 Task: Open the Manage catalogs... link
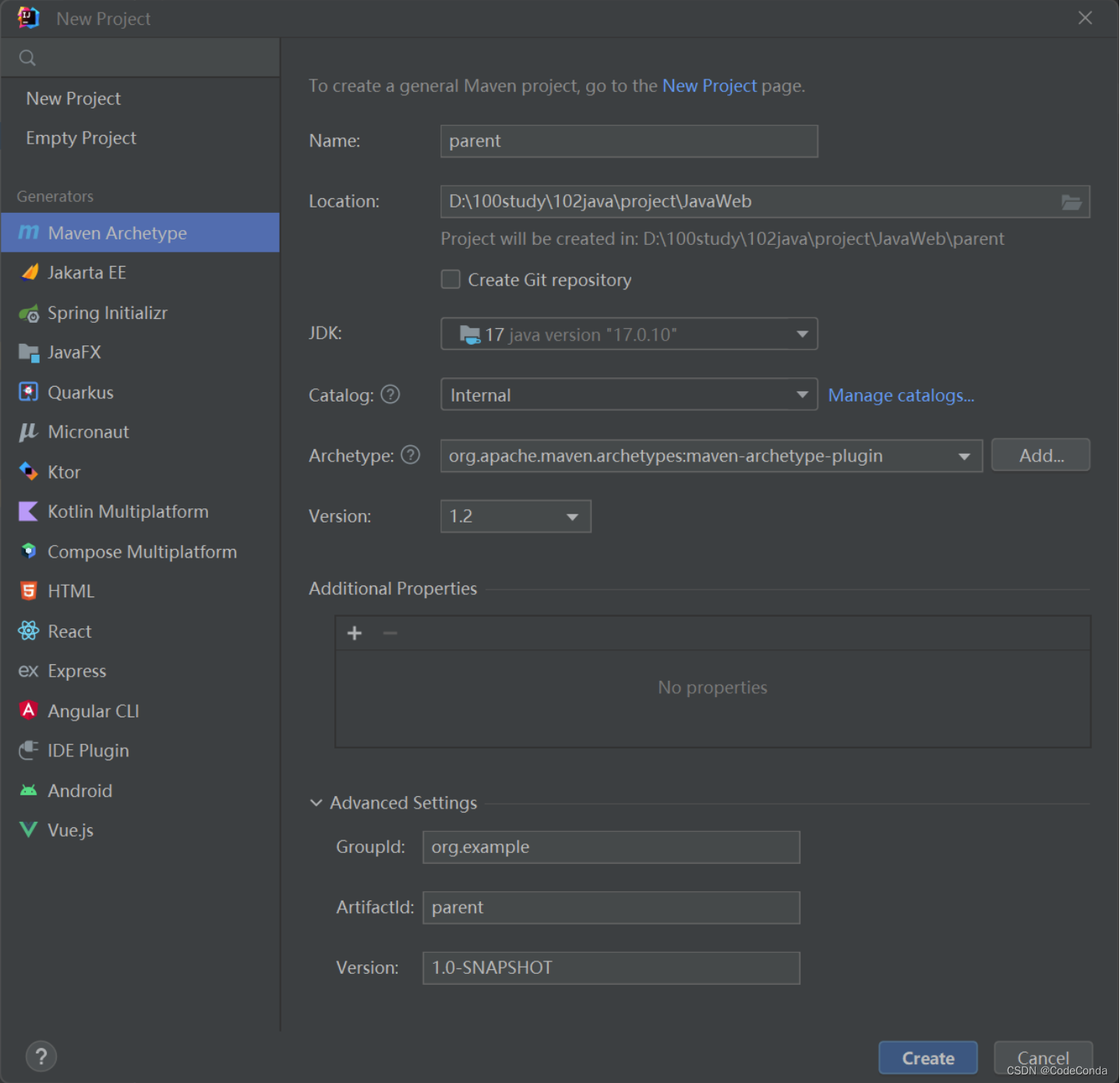coord(901,395)
